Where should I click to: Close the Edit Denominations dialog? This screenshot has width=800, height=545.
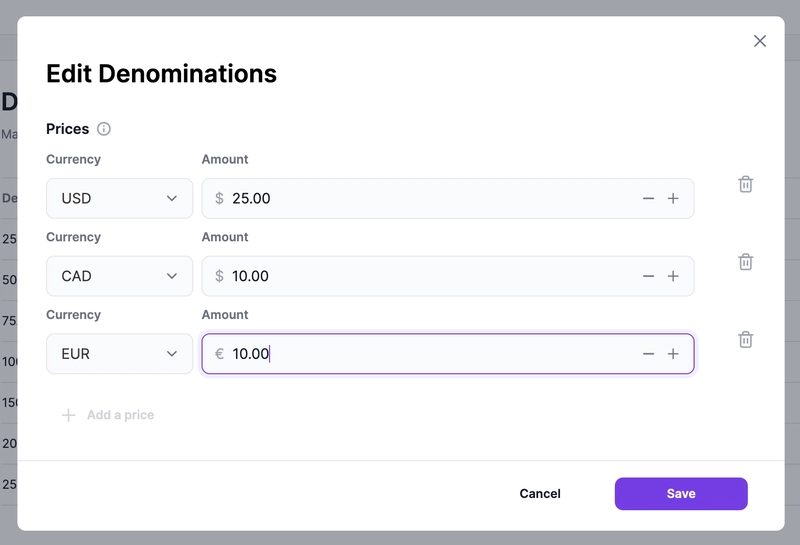pyautogui.click(x=760, y=41)
